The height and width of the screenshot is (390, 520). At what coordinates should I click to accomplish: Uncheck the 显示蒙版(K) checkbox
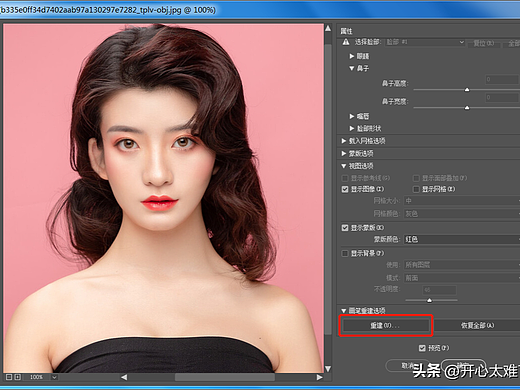pos(345,228)
